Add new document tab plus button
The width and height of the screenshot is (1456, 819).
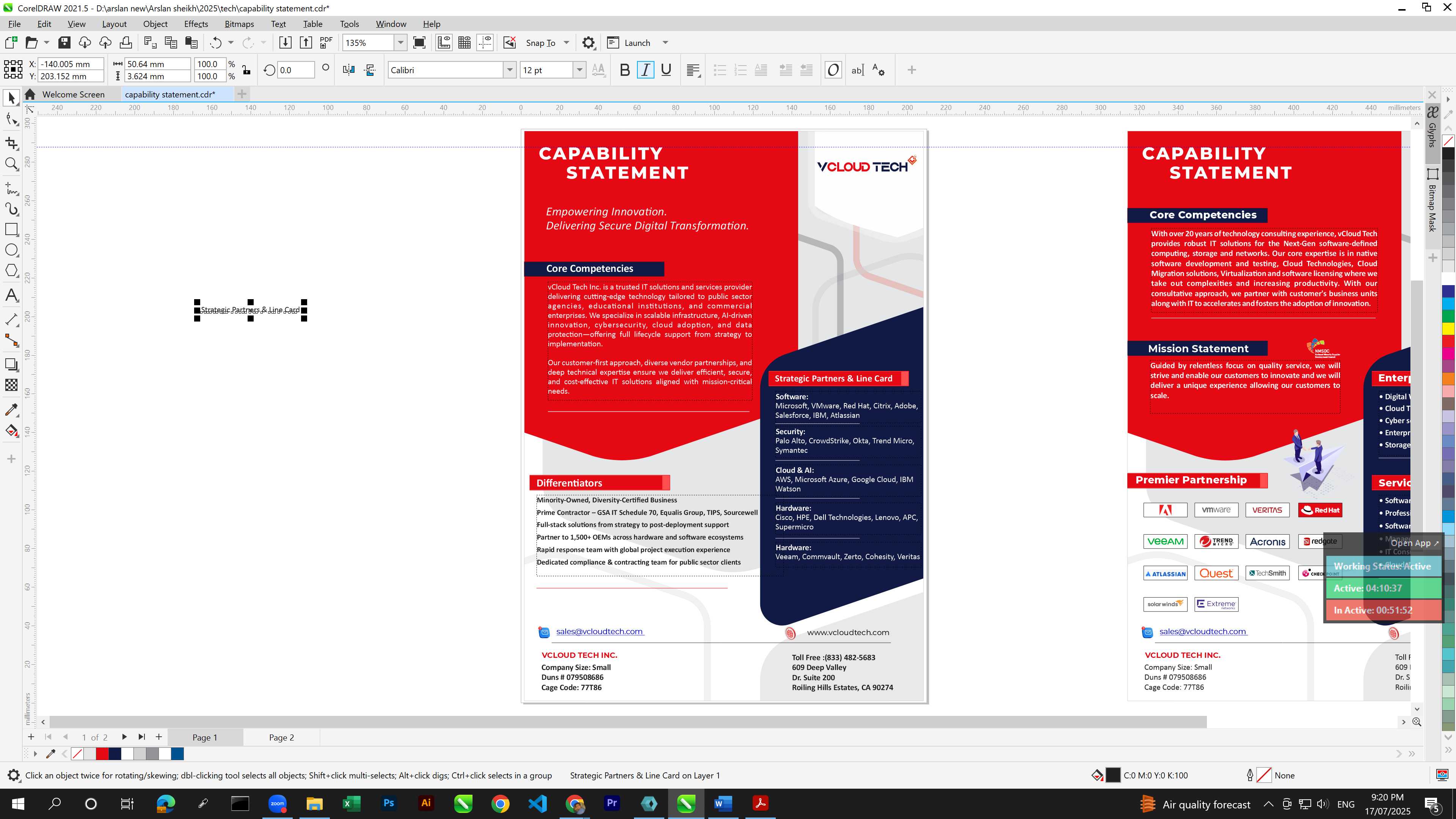pyautogui.click(x=242, y=94)
